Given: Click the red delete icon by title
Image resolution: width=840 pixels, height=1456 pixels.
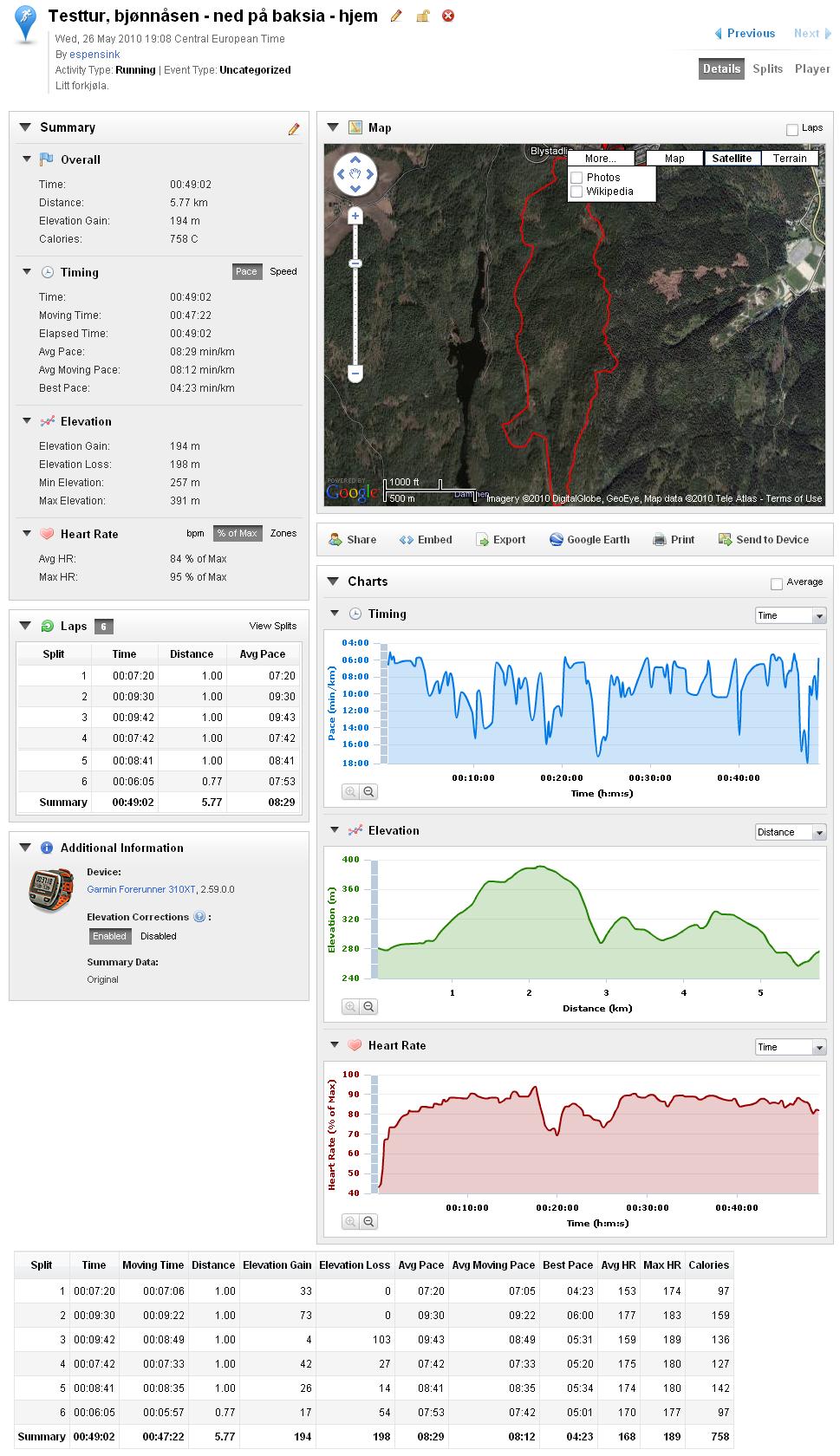Looking at the screenshot, I should click(x=448, y=16).
